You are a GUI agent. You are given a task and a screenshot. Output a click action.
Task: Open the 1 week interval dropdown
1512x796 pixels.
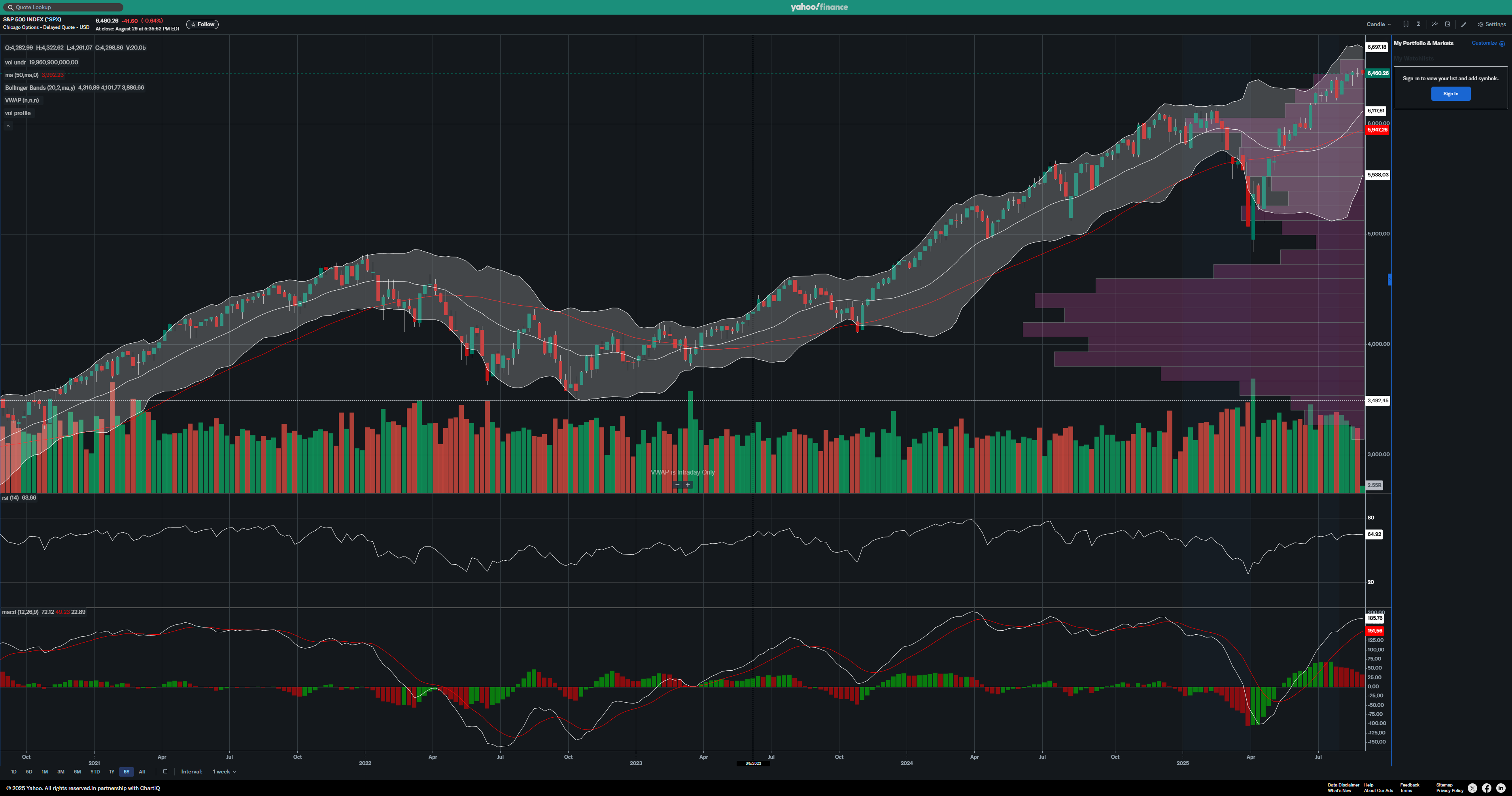[224, 772]
